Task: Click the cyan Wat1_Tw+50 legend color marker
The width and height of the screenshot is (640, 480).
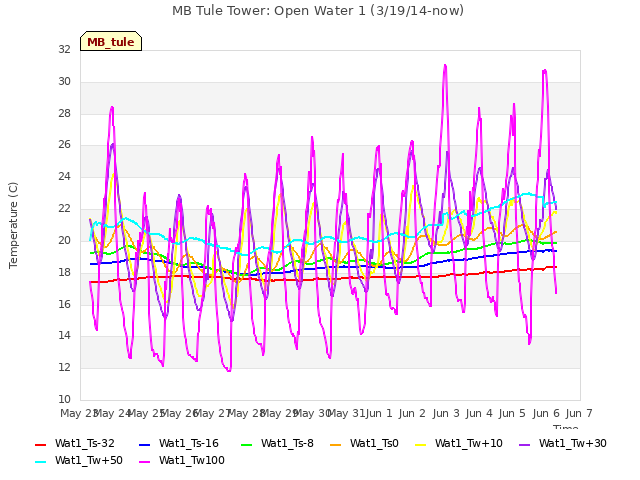Action: click(40, 462)
